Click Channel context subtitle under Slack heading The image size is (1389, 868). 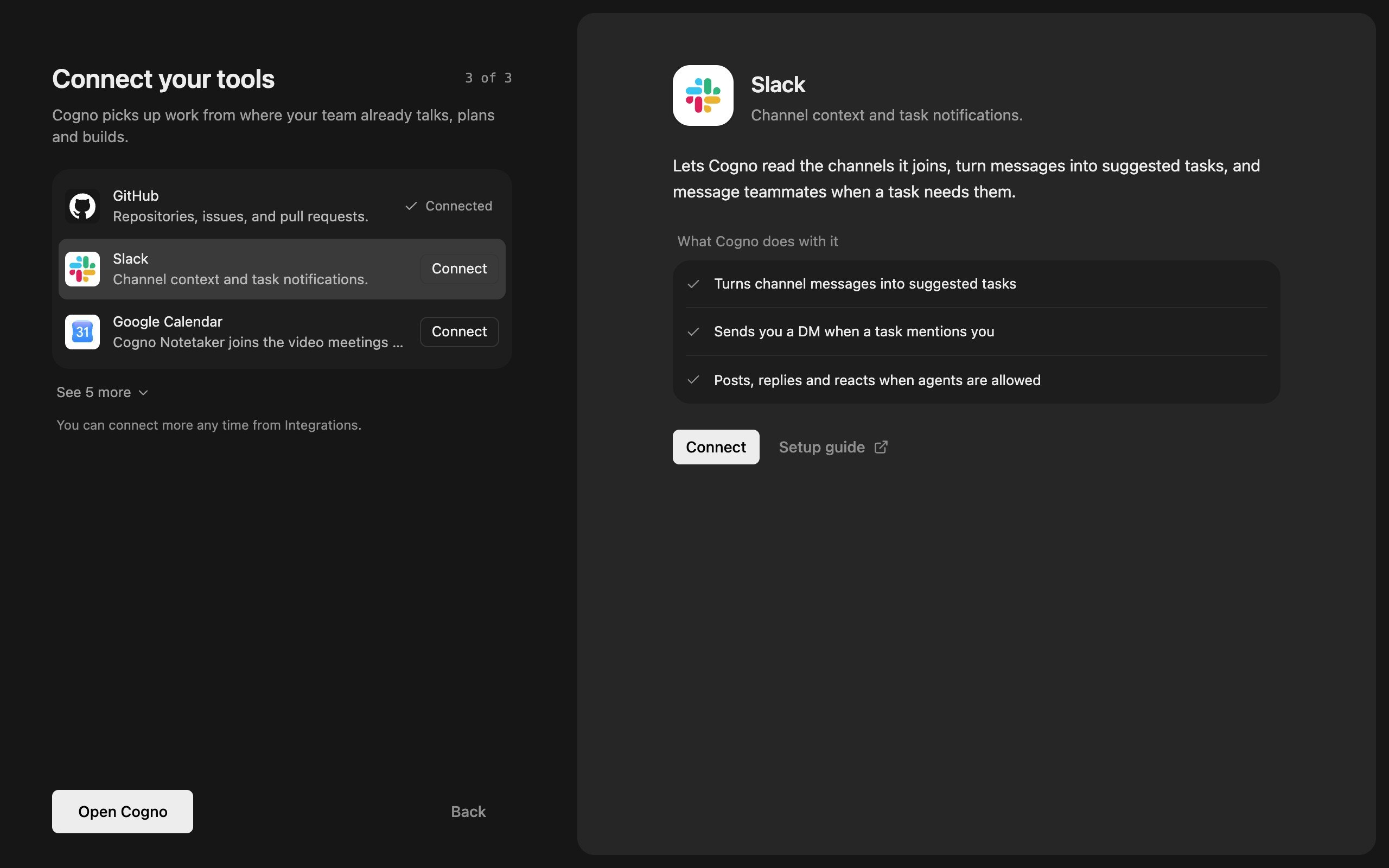click(x=887, y=116)
